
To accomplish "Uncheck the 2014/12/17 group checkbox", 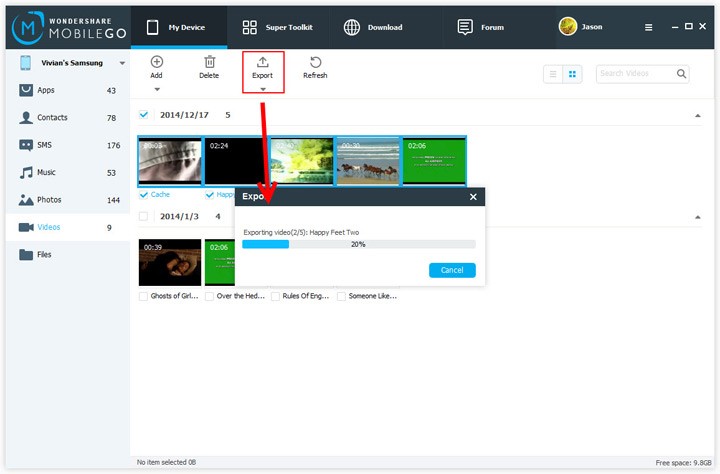I will (144, 115).
